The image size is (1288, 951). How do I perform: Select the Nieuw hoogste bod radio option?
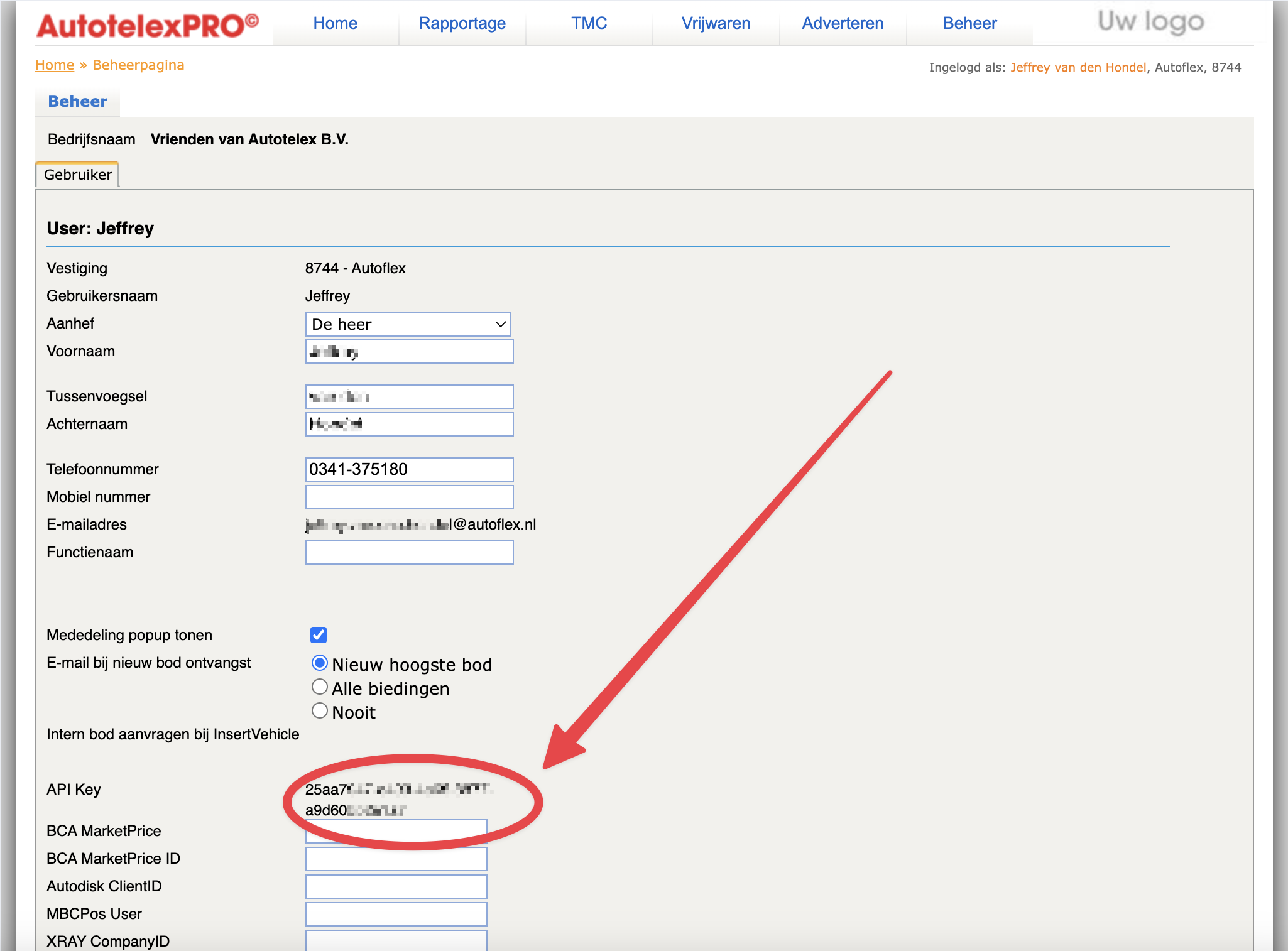[x=320, y=663]
